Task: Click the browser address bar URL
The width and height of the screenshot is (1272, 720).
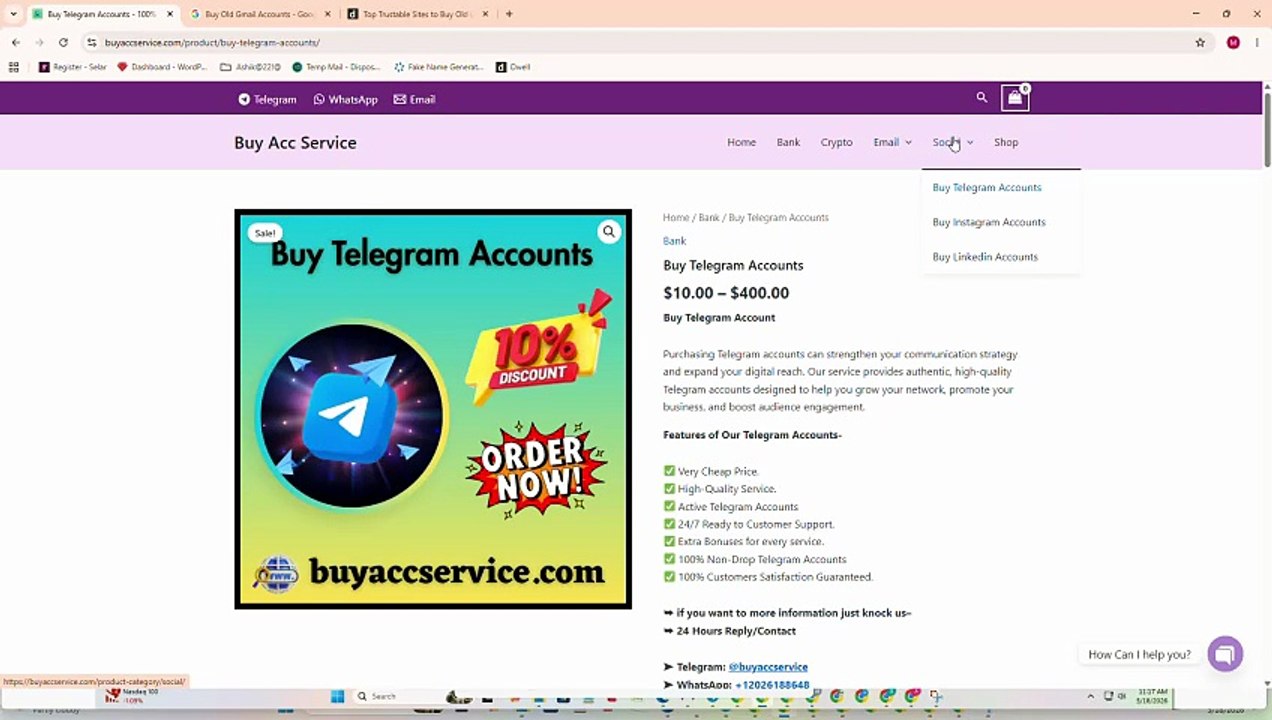Action: [212, 42]
